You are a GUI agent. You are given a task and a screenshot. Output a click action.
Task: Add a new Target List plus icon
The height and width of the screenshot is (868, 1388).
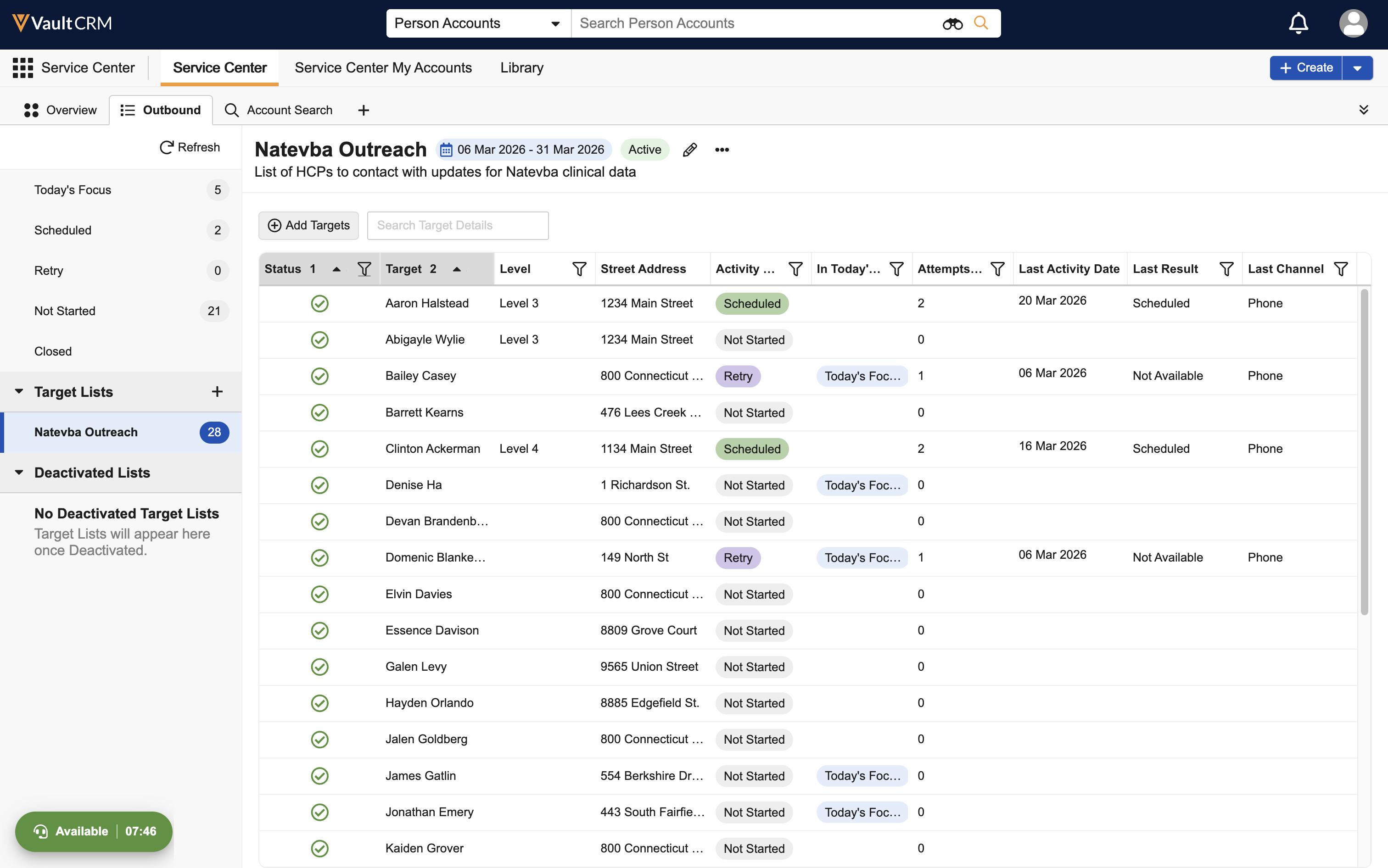[217, 391]
